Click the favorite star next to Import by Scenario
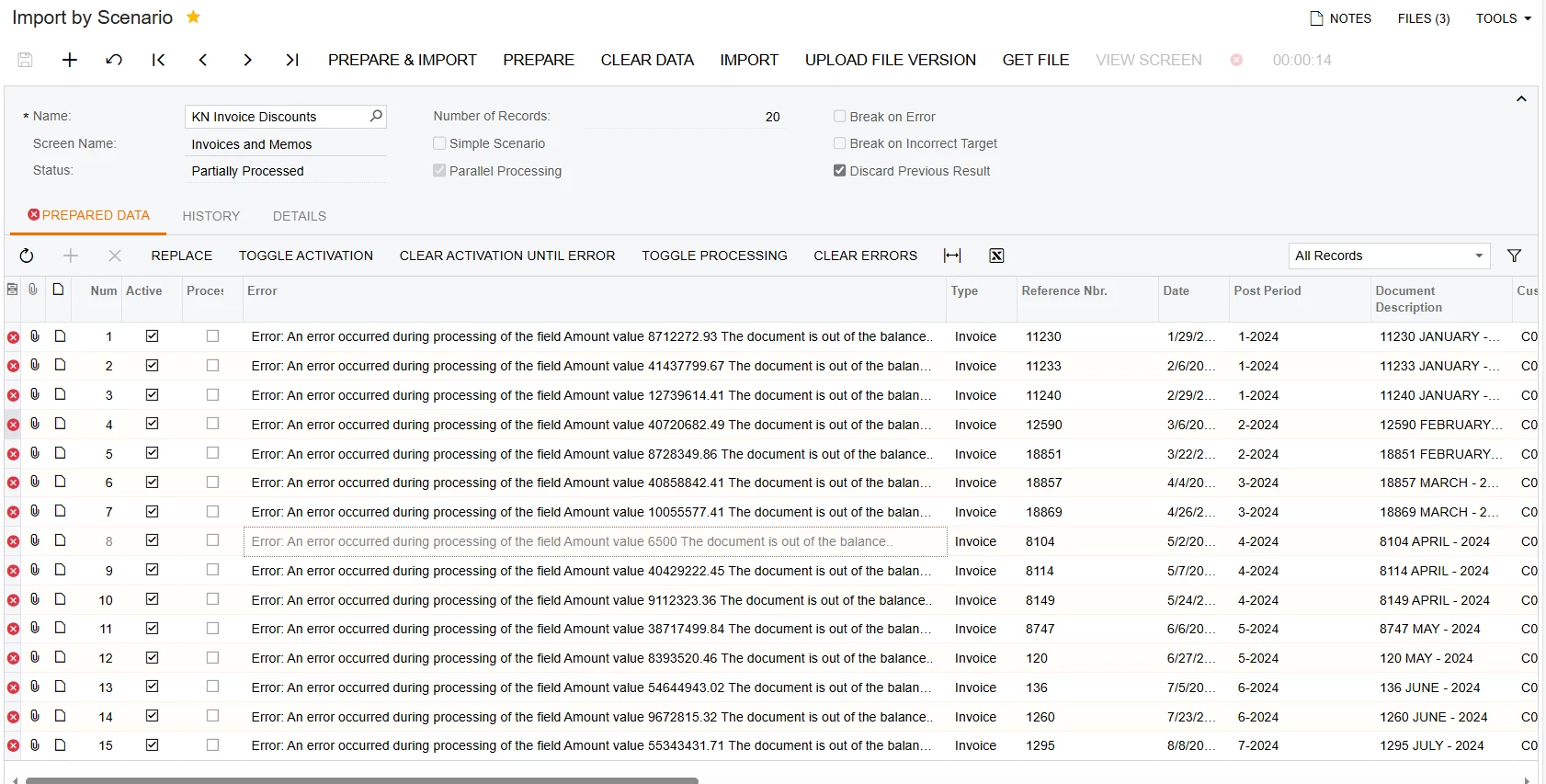 coord(193,17)
